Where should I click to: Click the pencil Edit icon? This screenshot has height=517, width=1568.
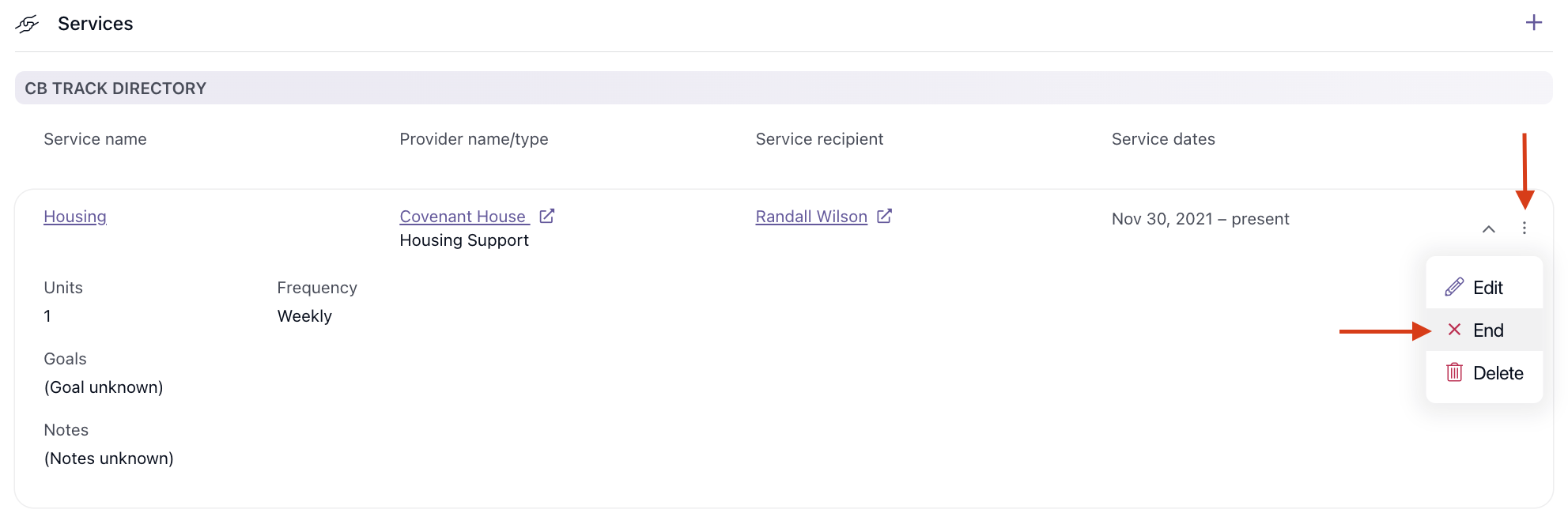1454,287
